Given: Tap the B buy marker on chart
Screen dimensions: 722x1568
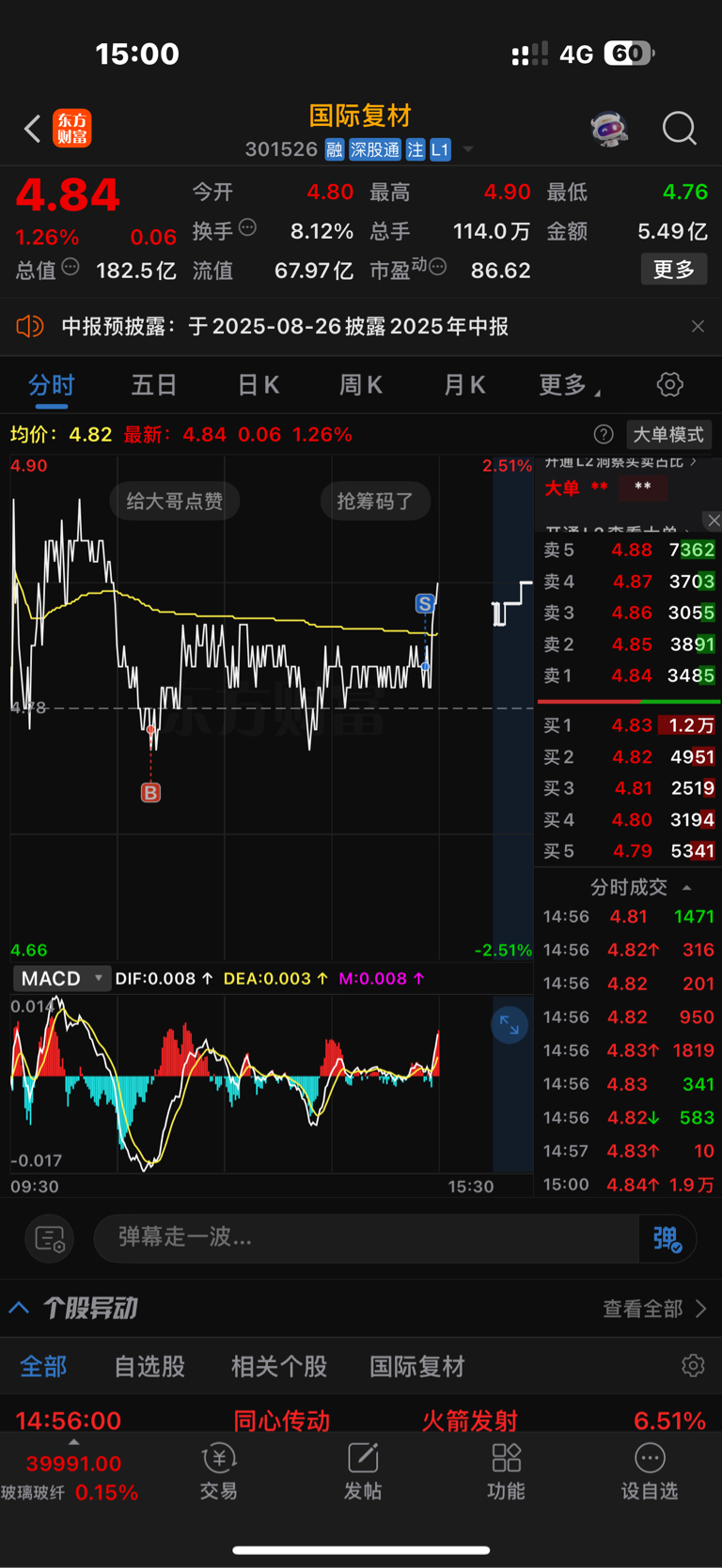Looking at the screenshot, I should pyautogui.click(x=150, y=792).
